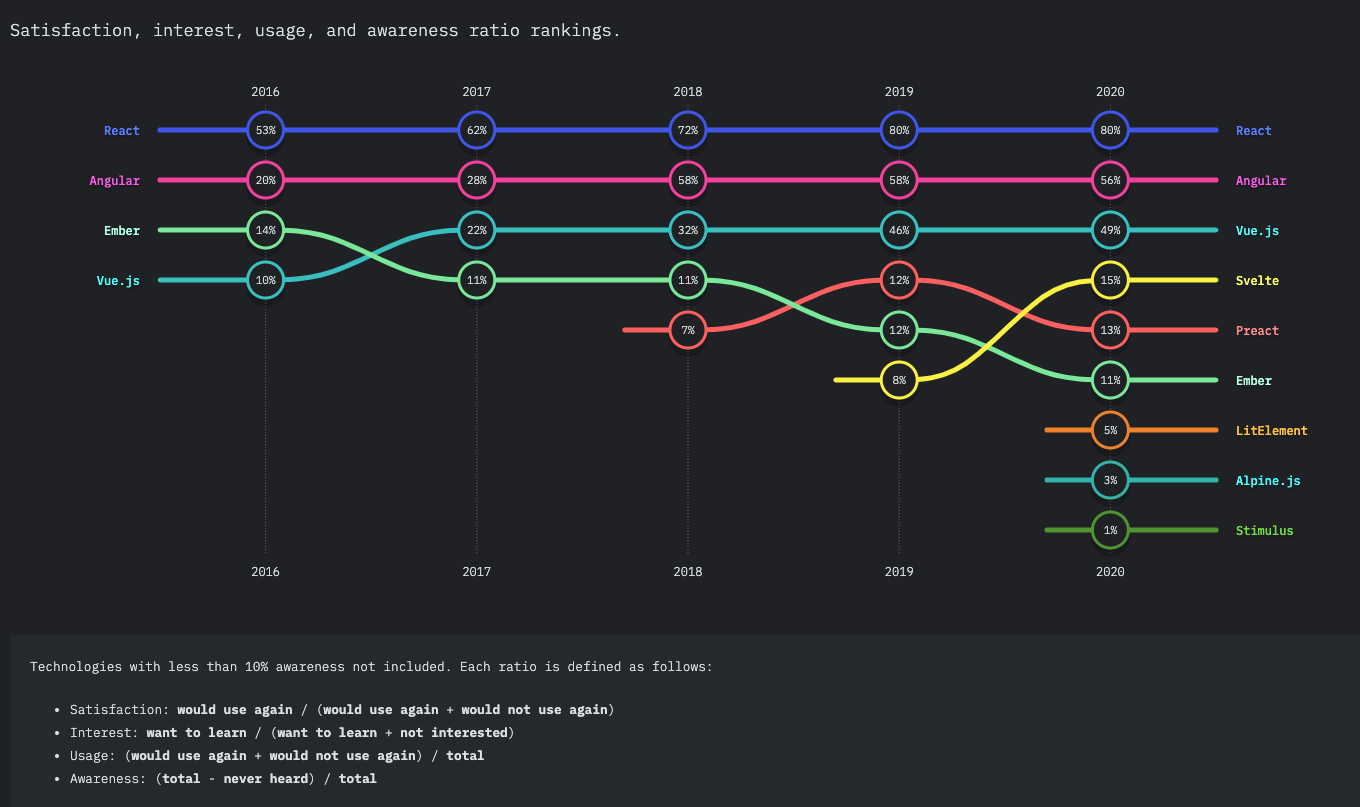Click the right-hand Vue.js series label
This screenshot has width=1360, height=807.
(x=1257, y=231)
